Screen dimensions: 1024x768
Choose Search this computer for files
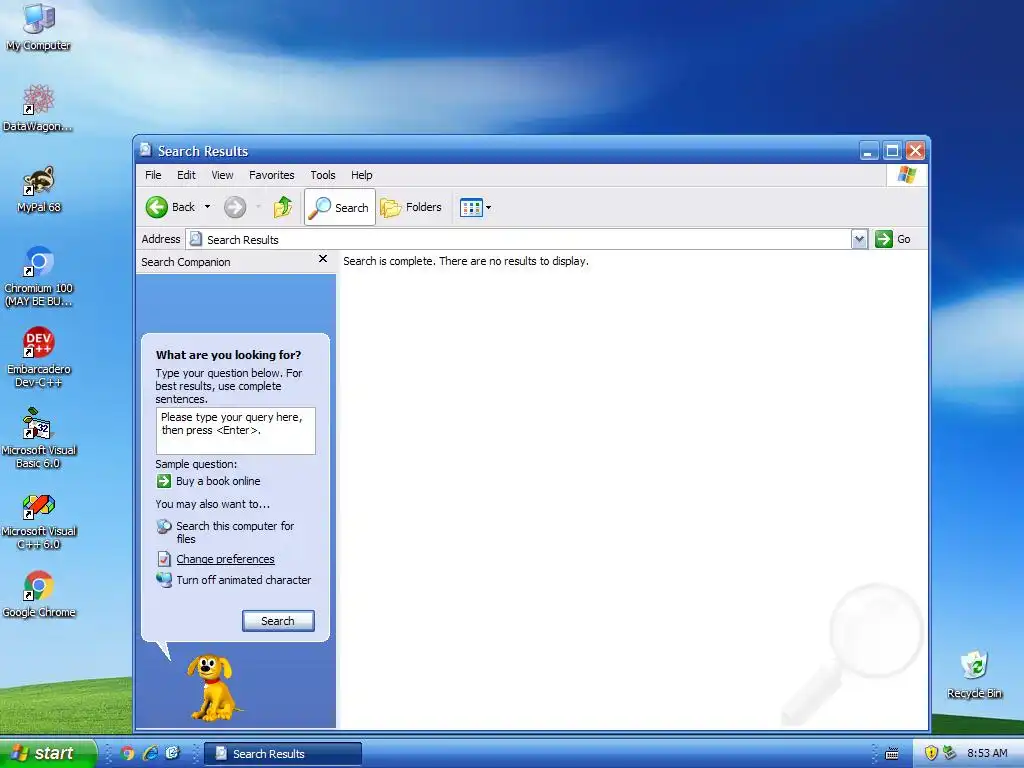[x=235, y=532]
